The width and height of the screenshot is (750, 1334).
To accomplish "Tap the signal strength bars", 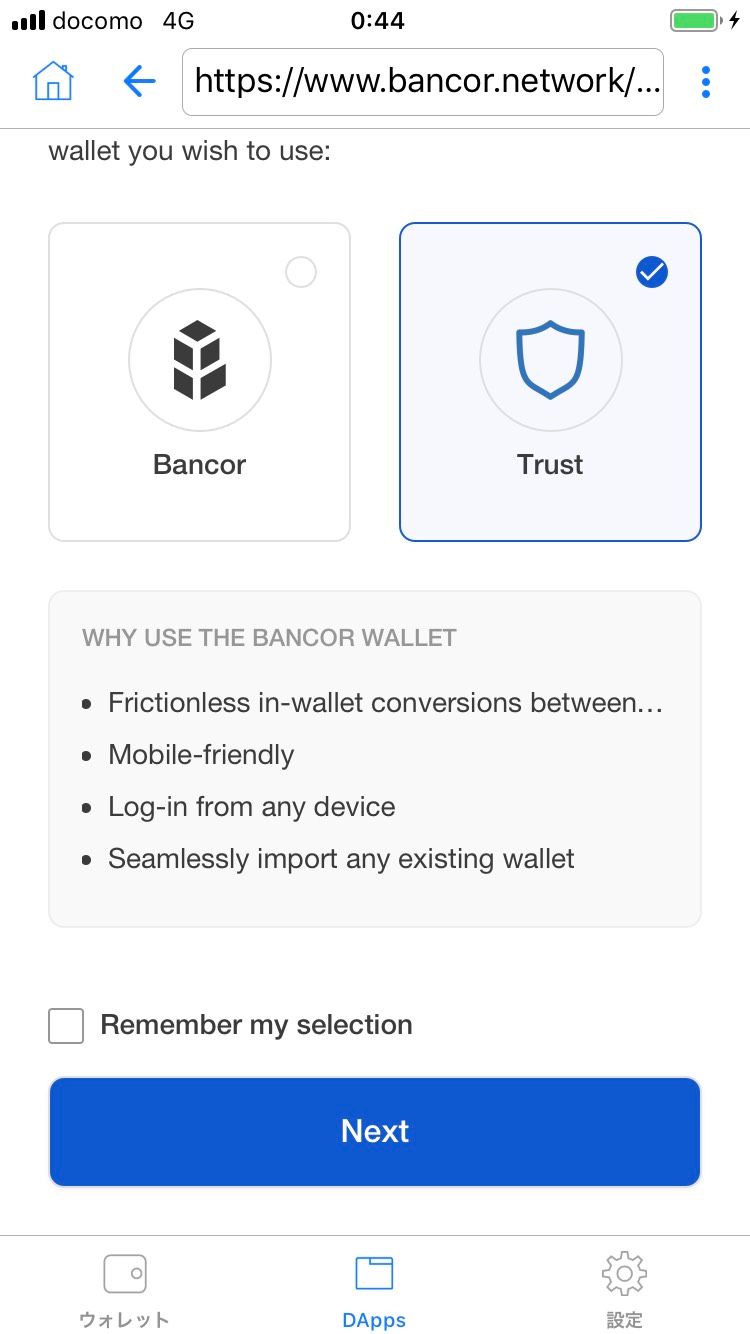I will point(28,21).
